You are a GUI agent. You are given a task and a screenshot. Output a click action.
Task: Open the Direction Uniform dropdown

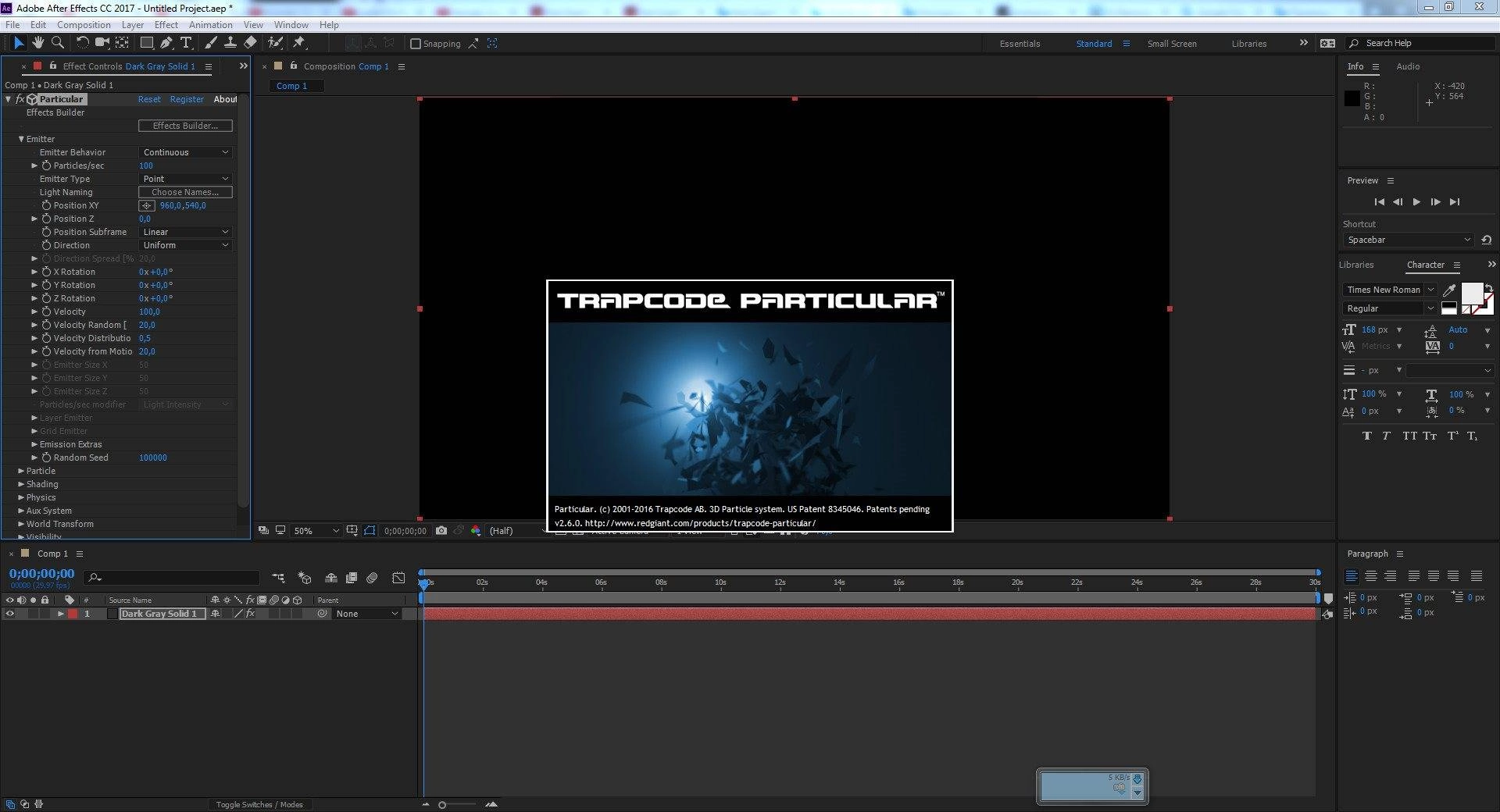tap(186, 245)
